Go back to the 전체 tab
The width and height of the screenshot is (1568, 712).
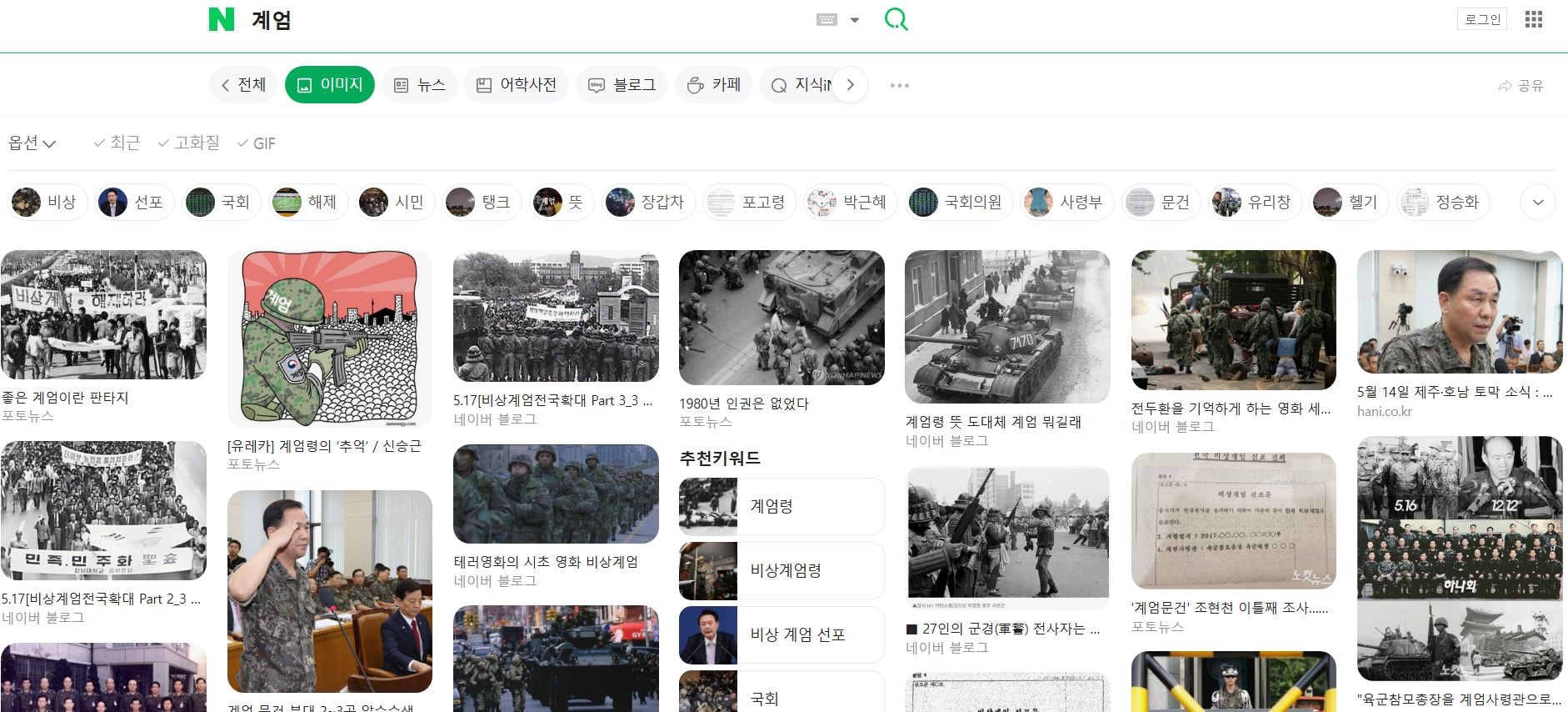click(x=243, y=85)
